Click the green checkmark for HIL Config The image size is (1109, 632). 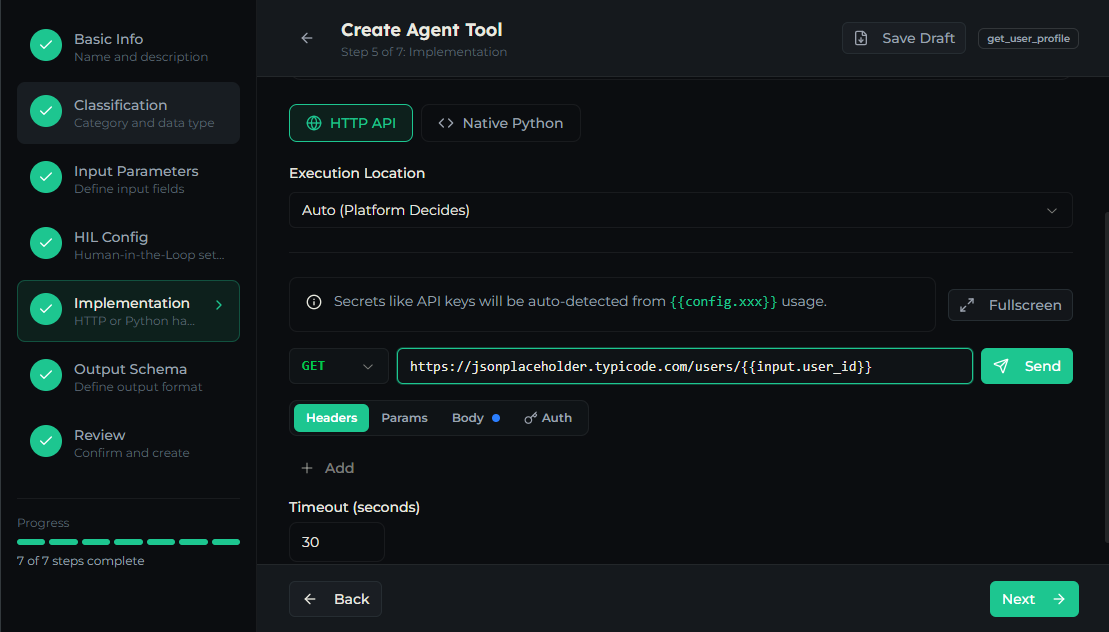[x=46, y=243]
